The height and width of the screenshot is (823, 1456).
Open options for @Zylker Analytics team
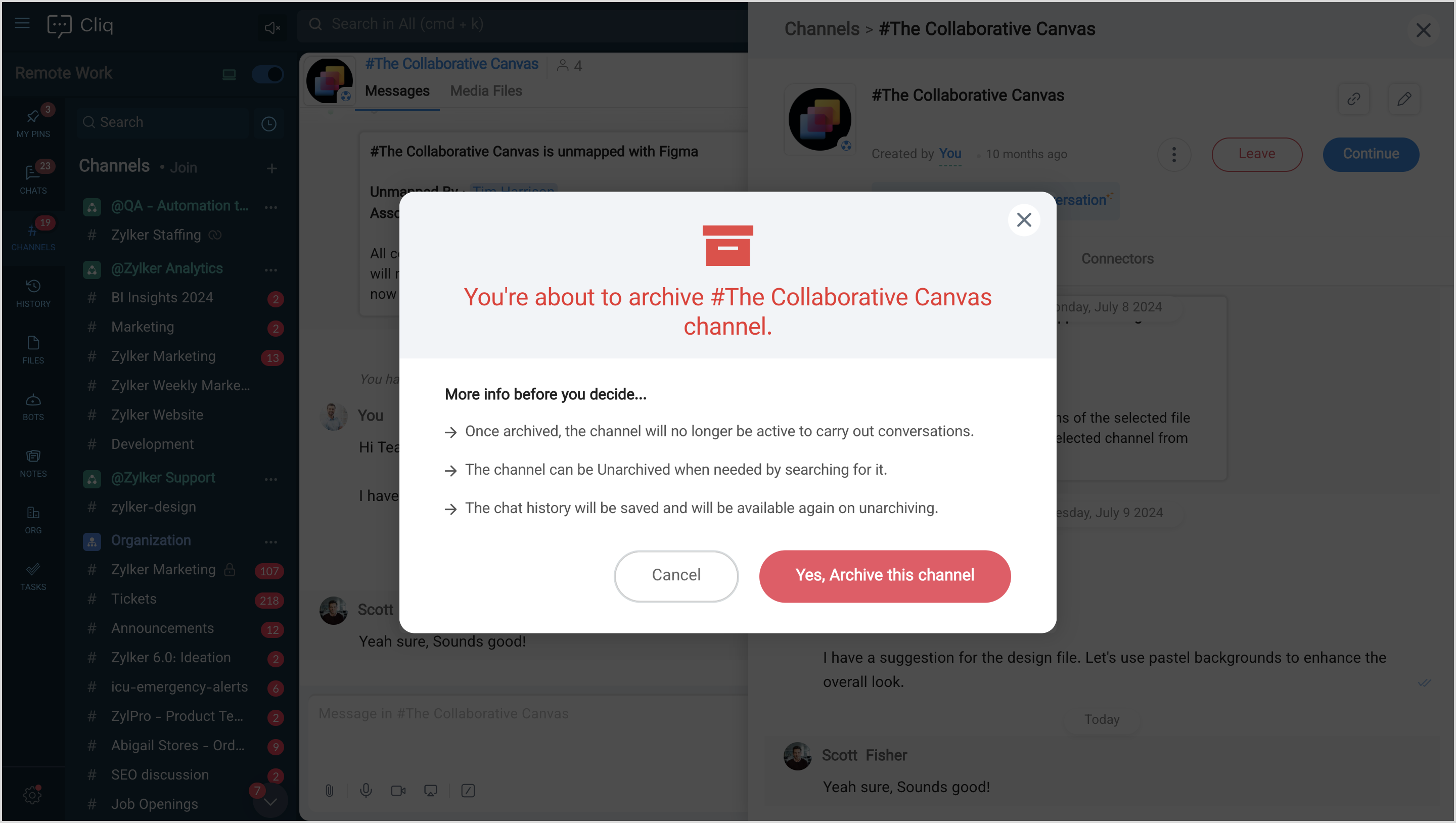click(271, 269)
